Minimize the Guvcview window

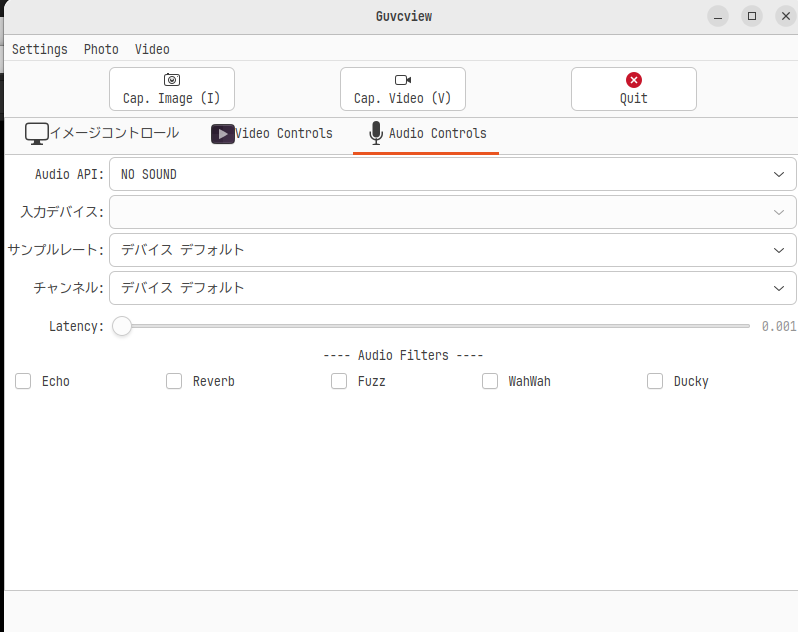tap(718, 16)
